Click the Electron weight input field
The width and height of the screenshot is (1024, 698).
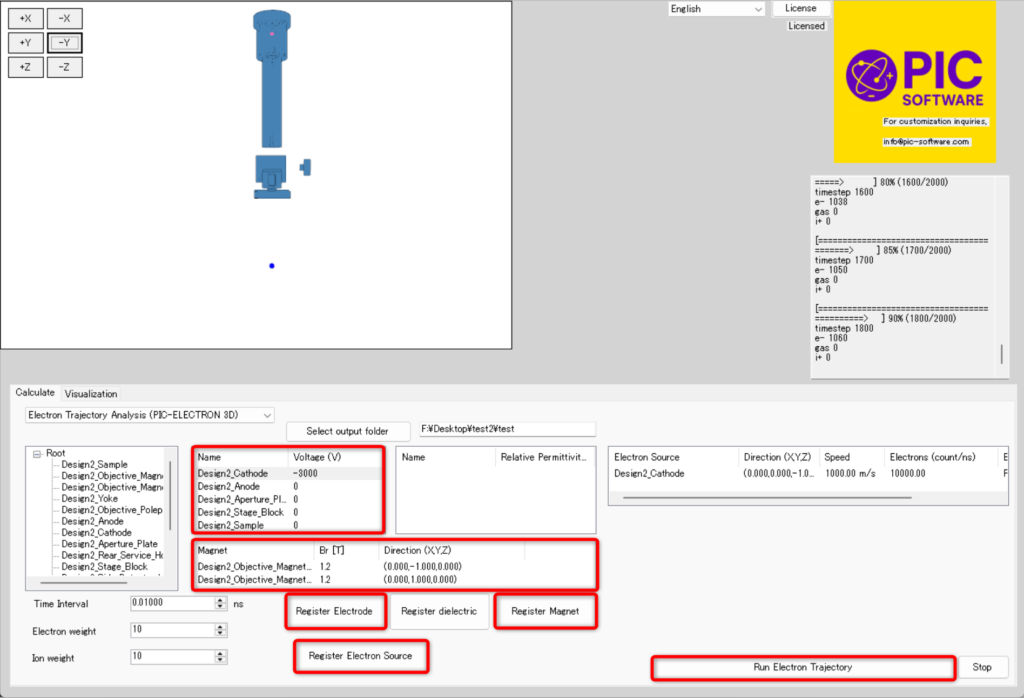tap(171, 631)
